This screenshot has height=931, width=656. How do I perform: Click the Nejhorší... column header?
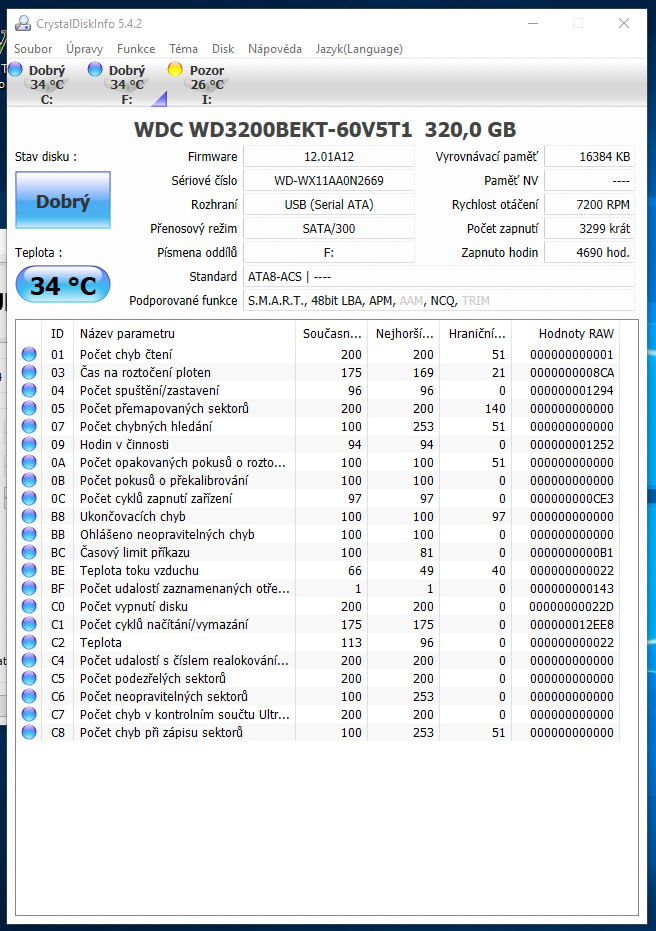tap(404, 334)
